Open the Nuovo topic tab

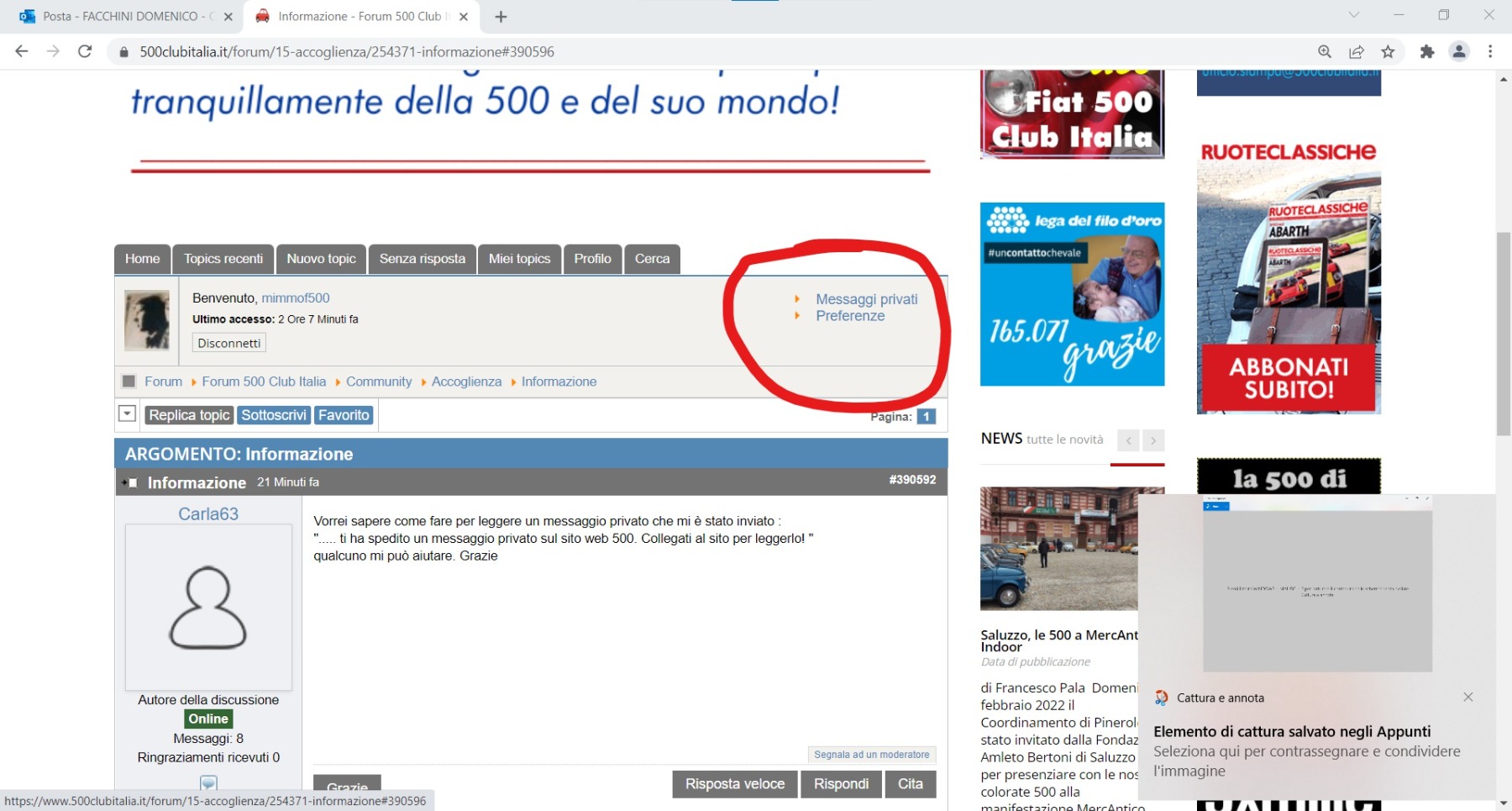tap(321, 259)
